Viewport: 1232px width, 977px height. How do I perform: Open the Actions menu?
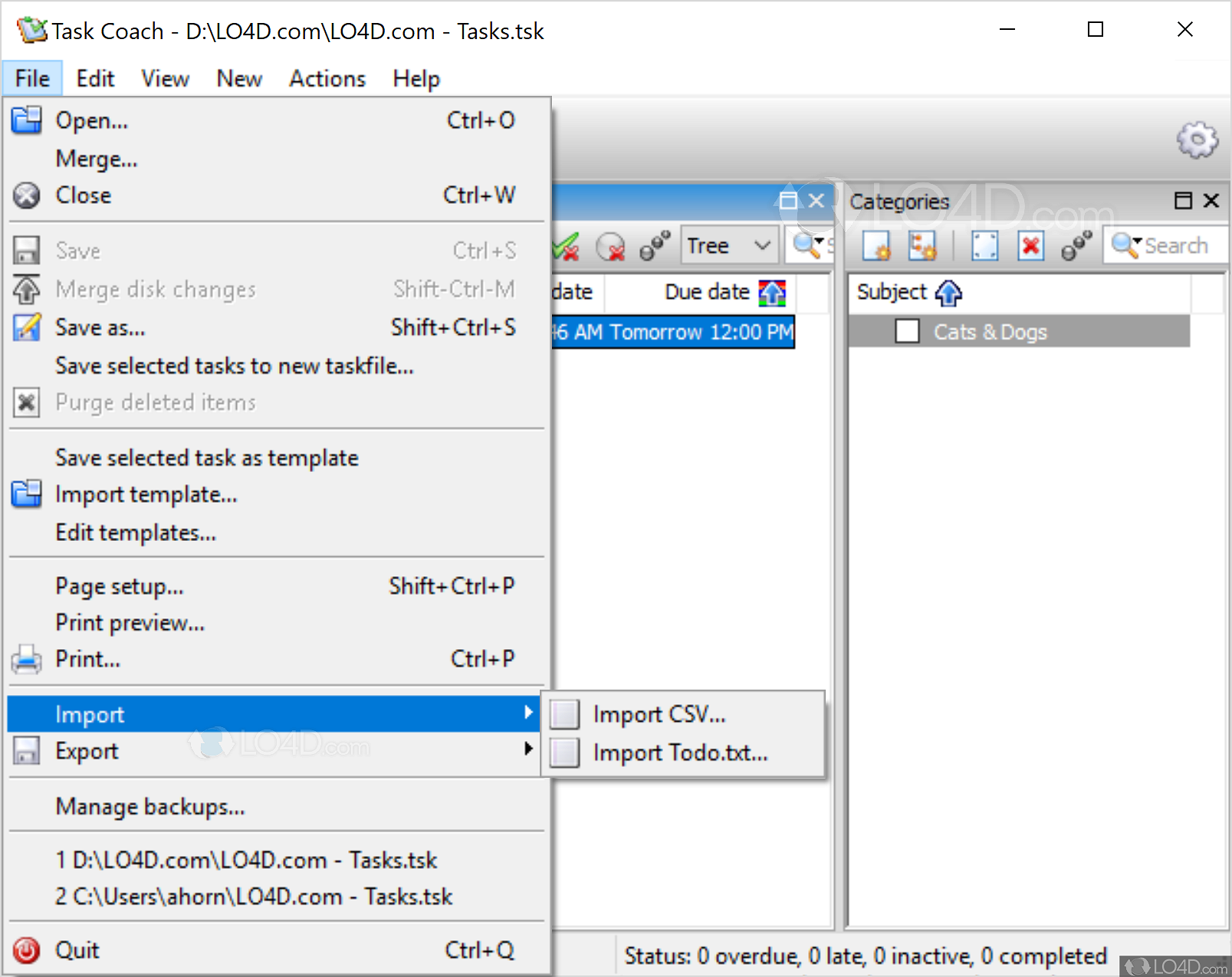point(327,78)
